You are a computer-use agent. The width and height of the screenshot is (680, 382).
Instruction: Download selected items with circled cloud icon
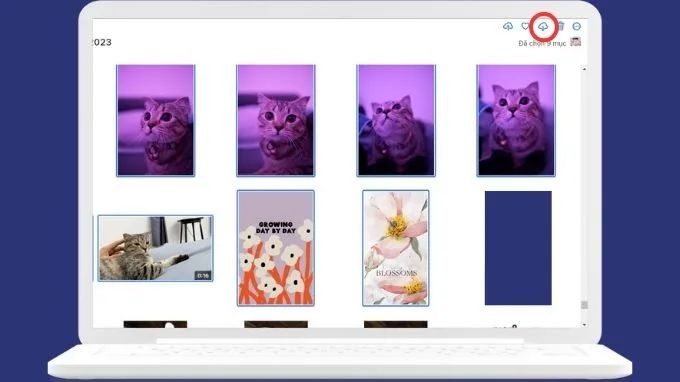[543, 27]
